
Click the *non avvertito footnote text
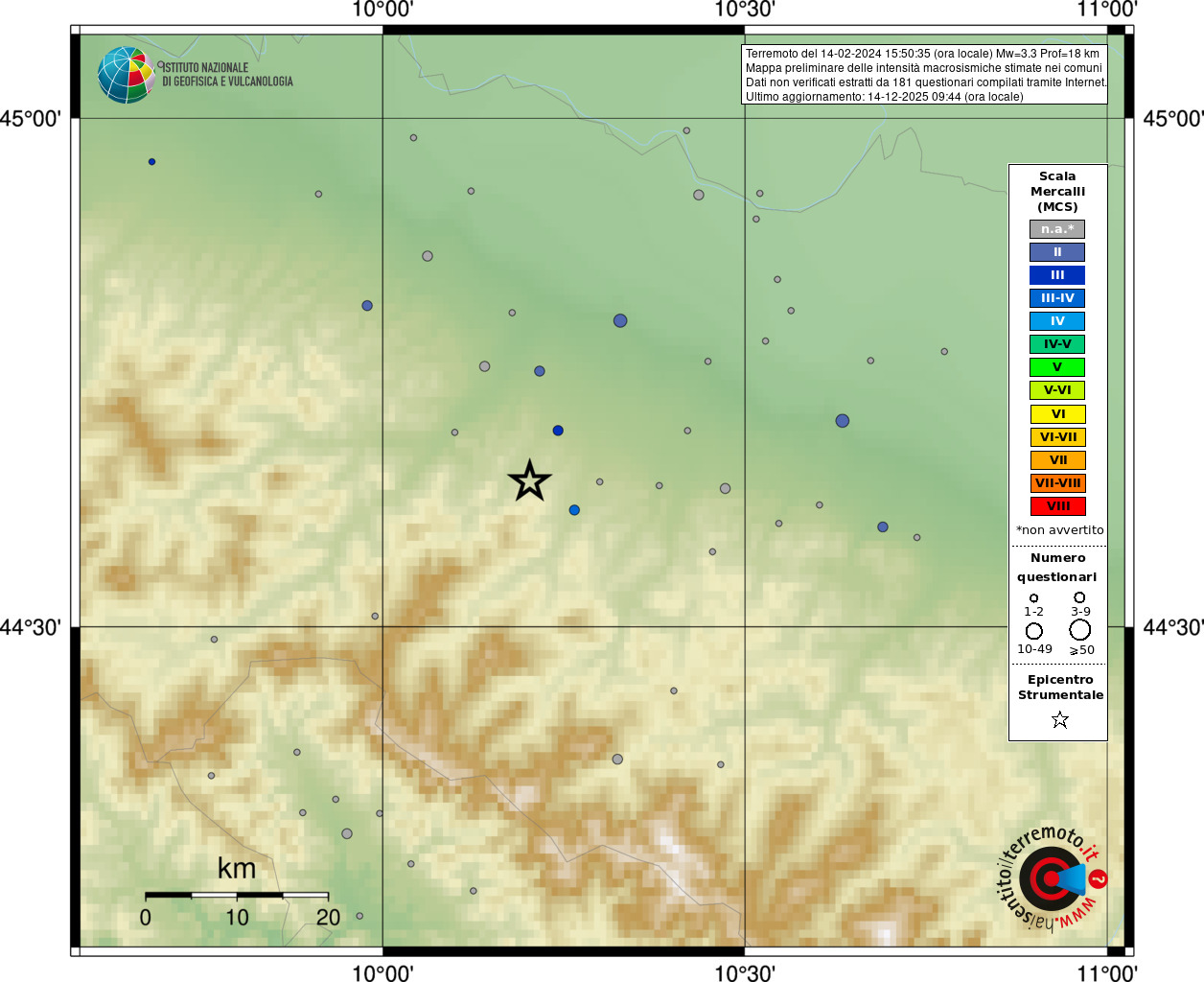coord(1059,530)
